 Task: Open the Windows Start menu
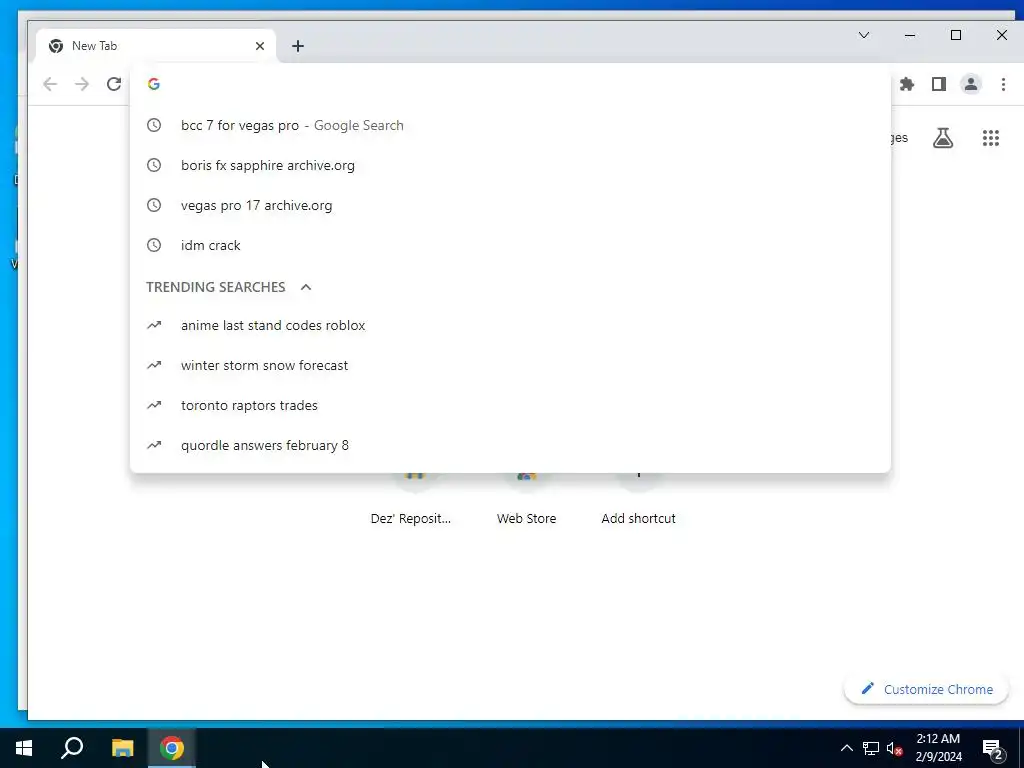tap(24, 748)
